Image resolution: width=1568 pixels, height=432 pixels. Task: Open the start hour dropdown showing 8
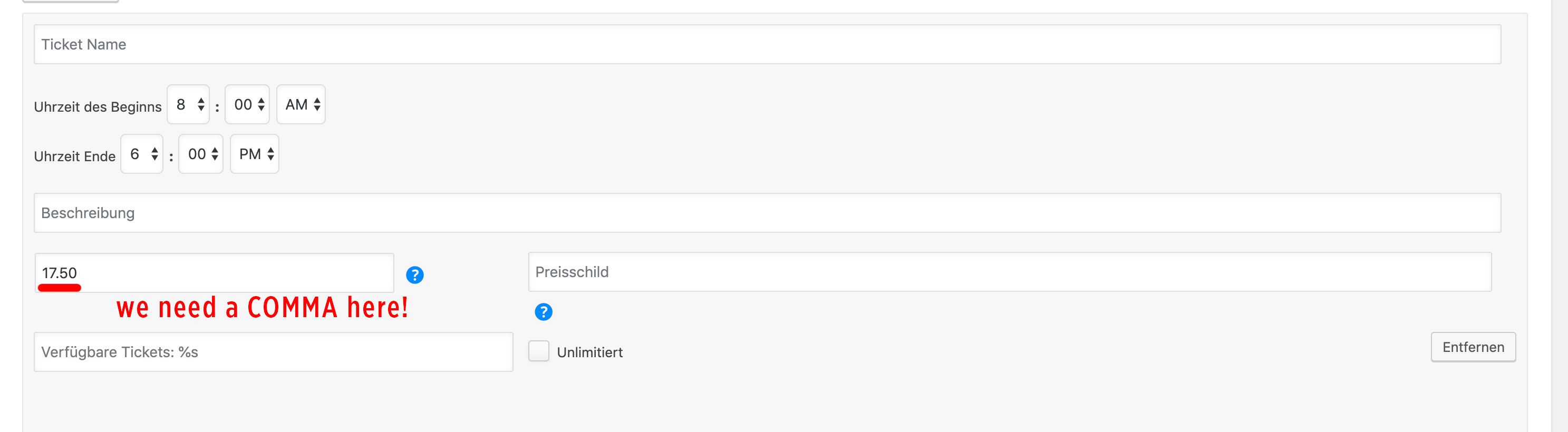click(189, 105)
